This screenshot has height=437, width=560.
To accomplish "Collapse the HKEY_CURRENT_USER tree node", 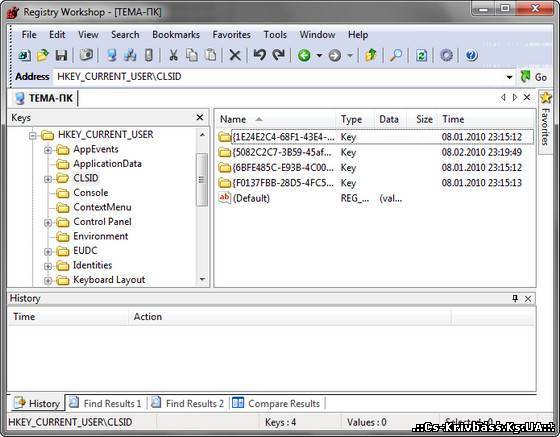I will (33, 135).
